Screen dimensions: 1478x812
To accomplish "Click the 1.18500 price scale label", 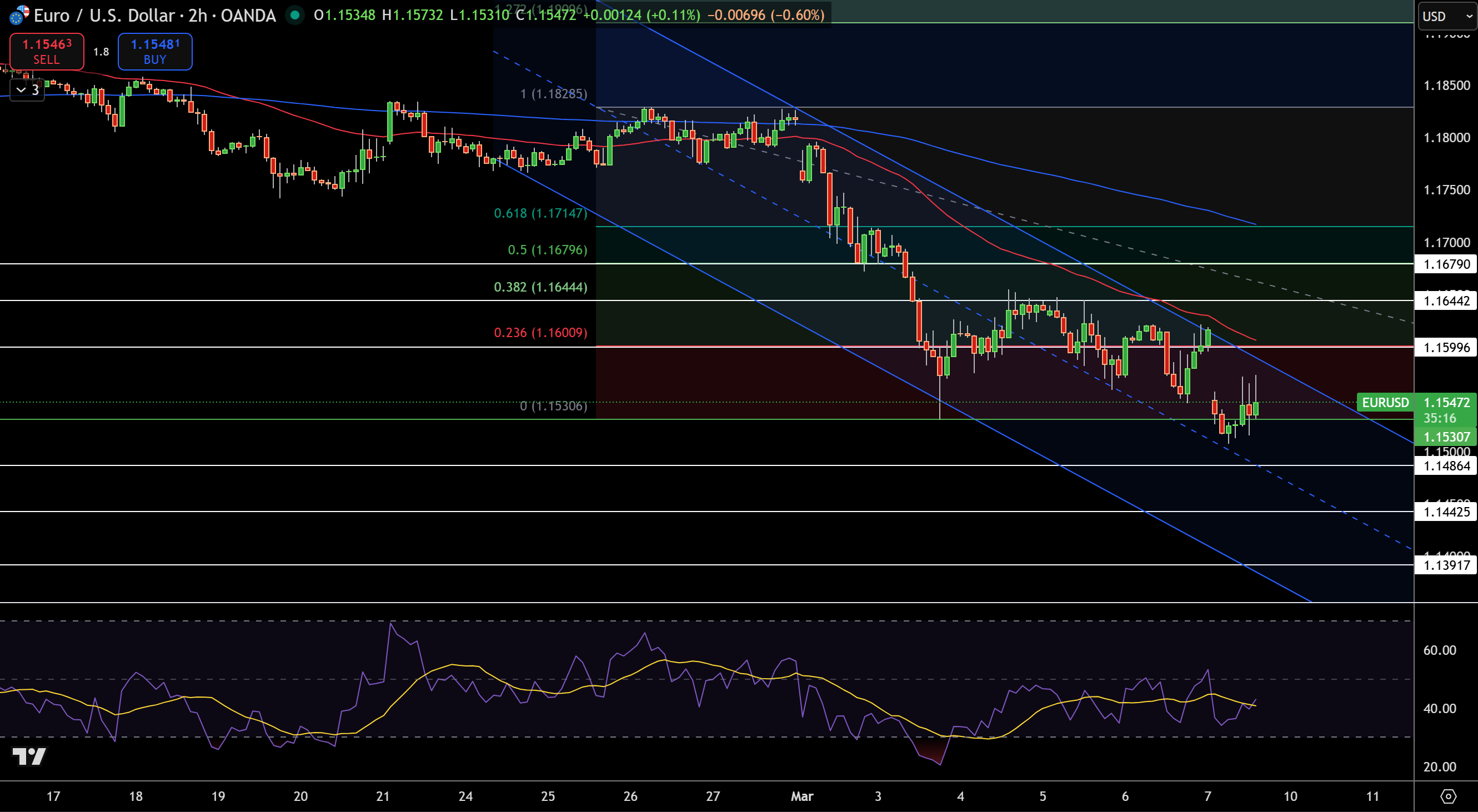I will (x=1446, y=86).
